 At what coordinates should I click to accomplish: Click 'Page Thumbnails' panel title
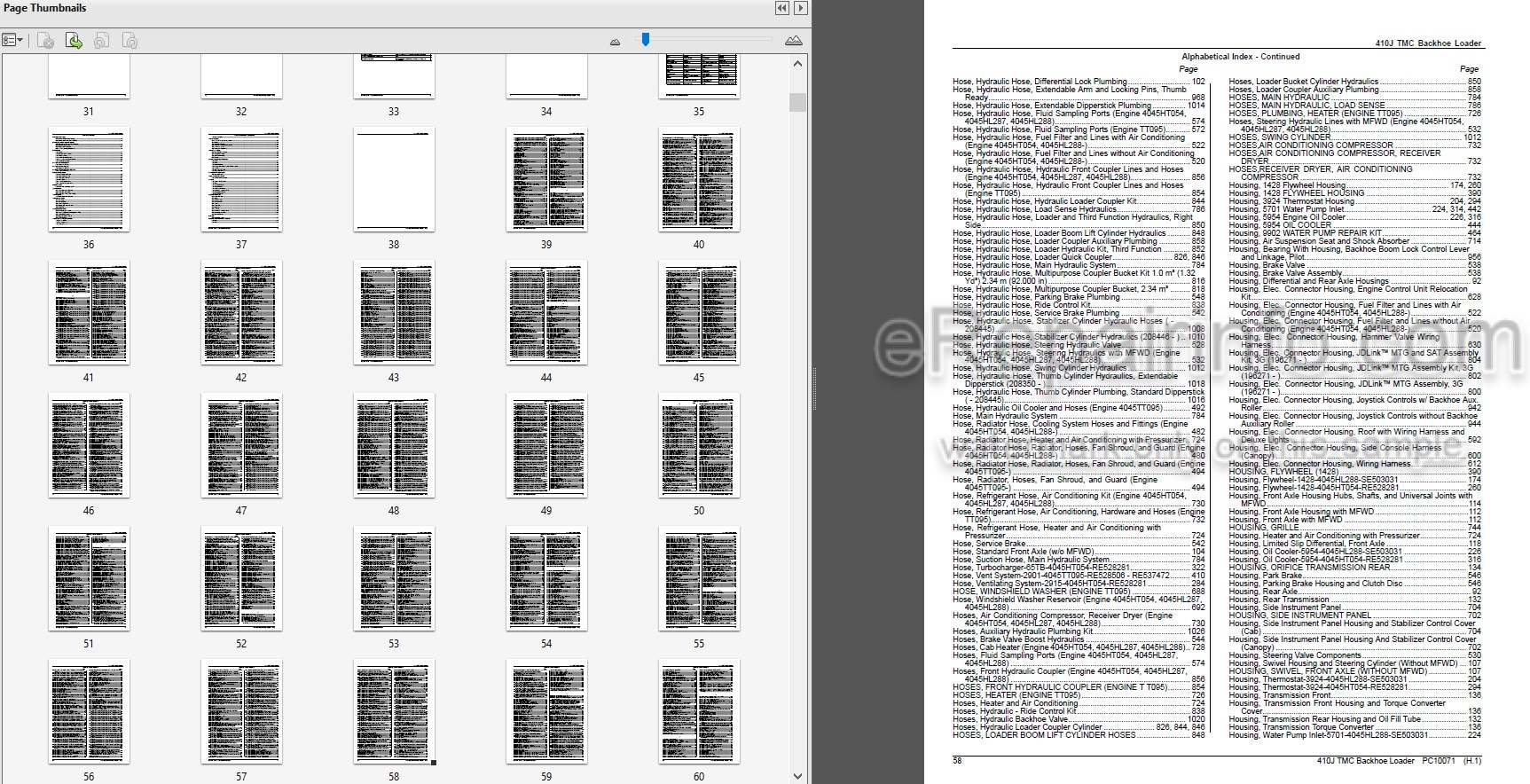(x=45, y=8)
